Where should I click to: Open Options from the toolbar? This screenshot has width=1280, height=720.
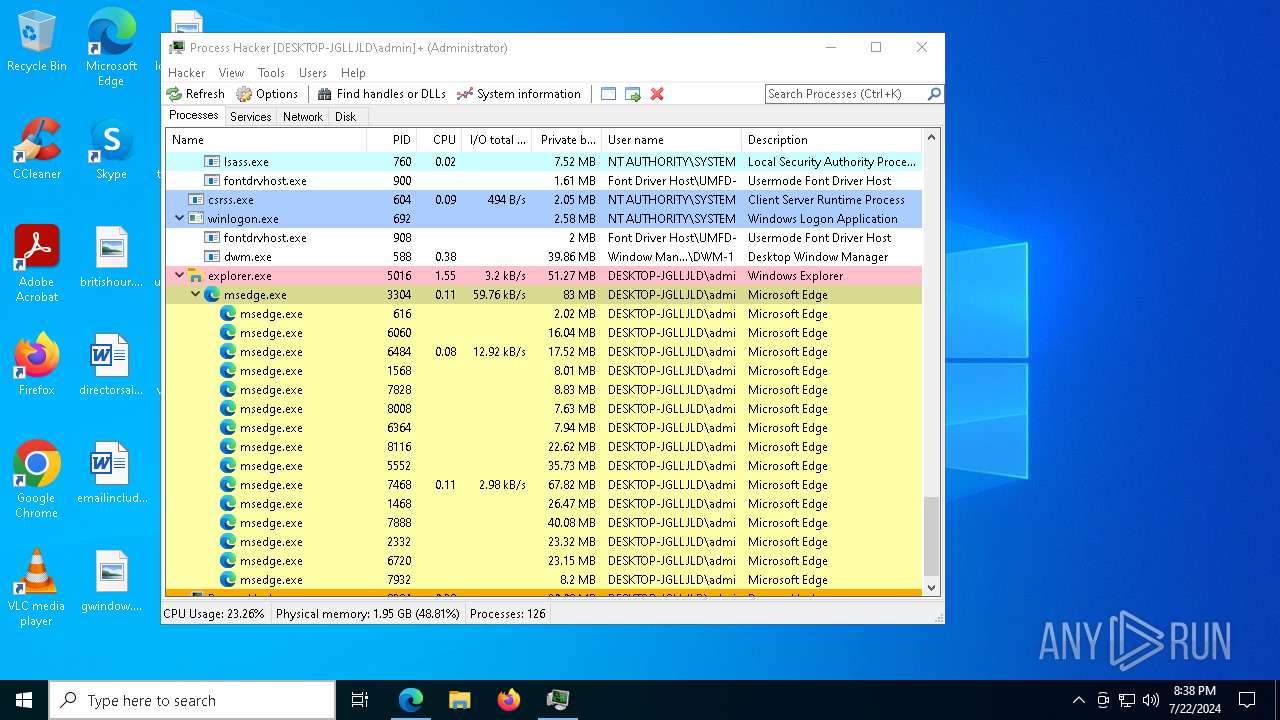(x=267, y=94)
